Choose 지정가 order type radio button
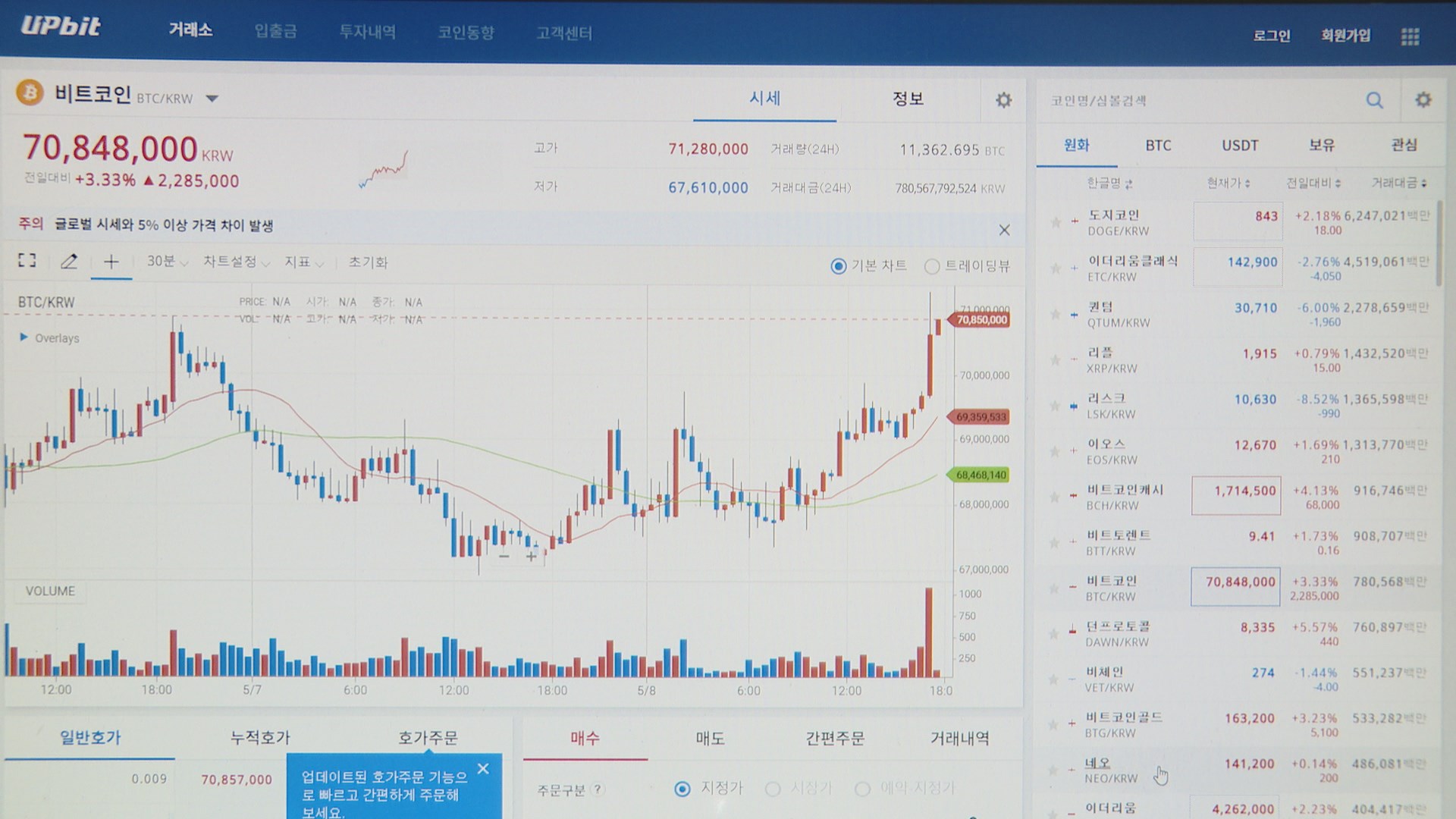Image resolution: width=1456 pixels, height=819 pixels. [x=682, y=789]
